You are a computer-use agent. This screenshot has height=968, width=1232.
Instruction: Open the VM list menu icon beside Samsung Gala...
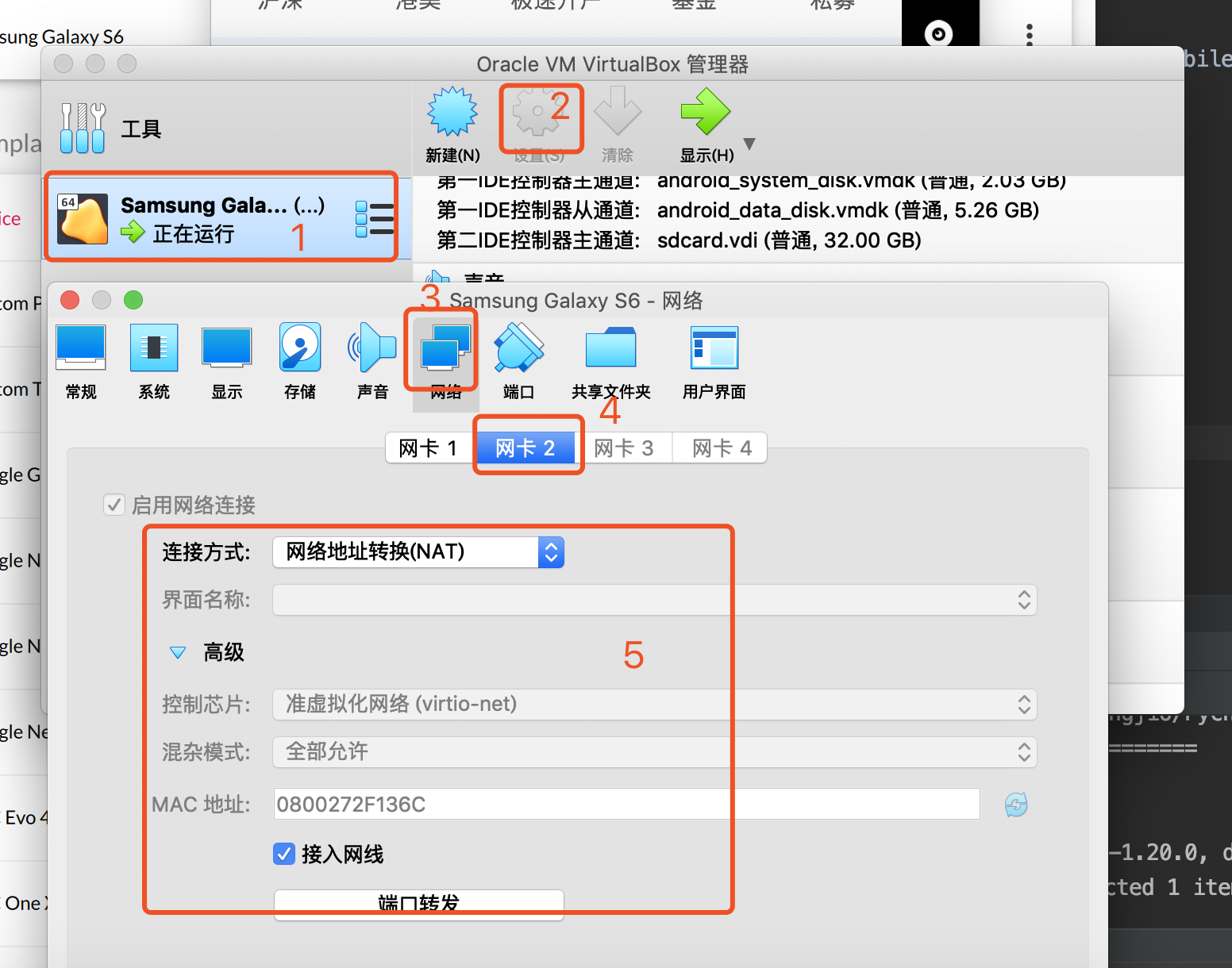[x=374, y=219]
